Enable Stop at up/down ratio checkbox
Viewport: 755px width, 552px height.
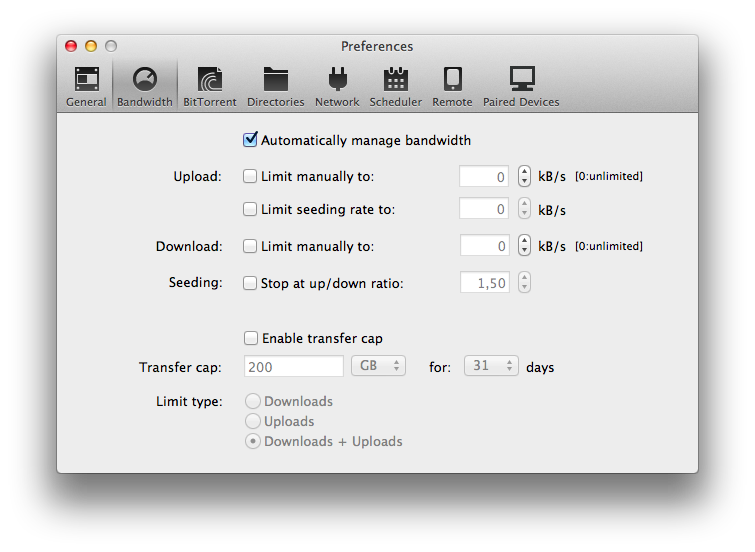pyautogui.click(x=250, y=283)
